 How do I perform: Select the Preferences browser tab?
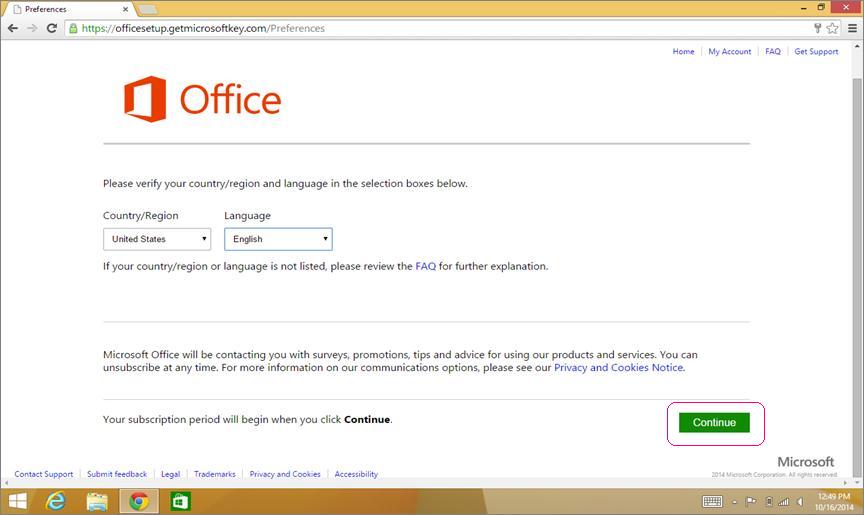pyautogui.click(x=69, y=9)
